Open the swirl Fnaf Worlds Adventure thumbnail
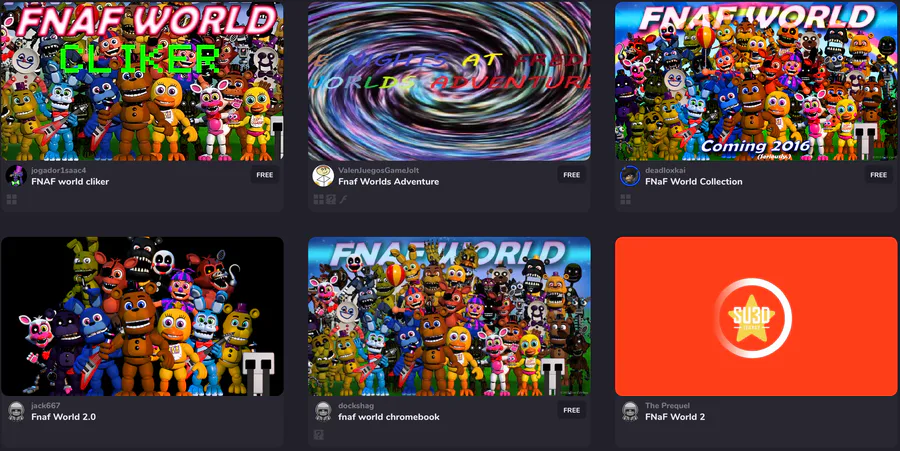The height and width of the screenshot is (451, 900). tap(449, 81)
